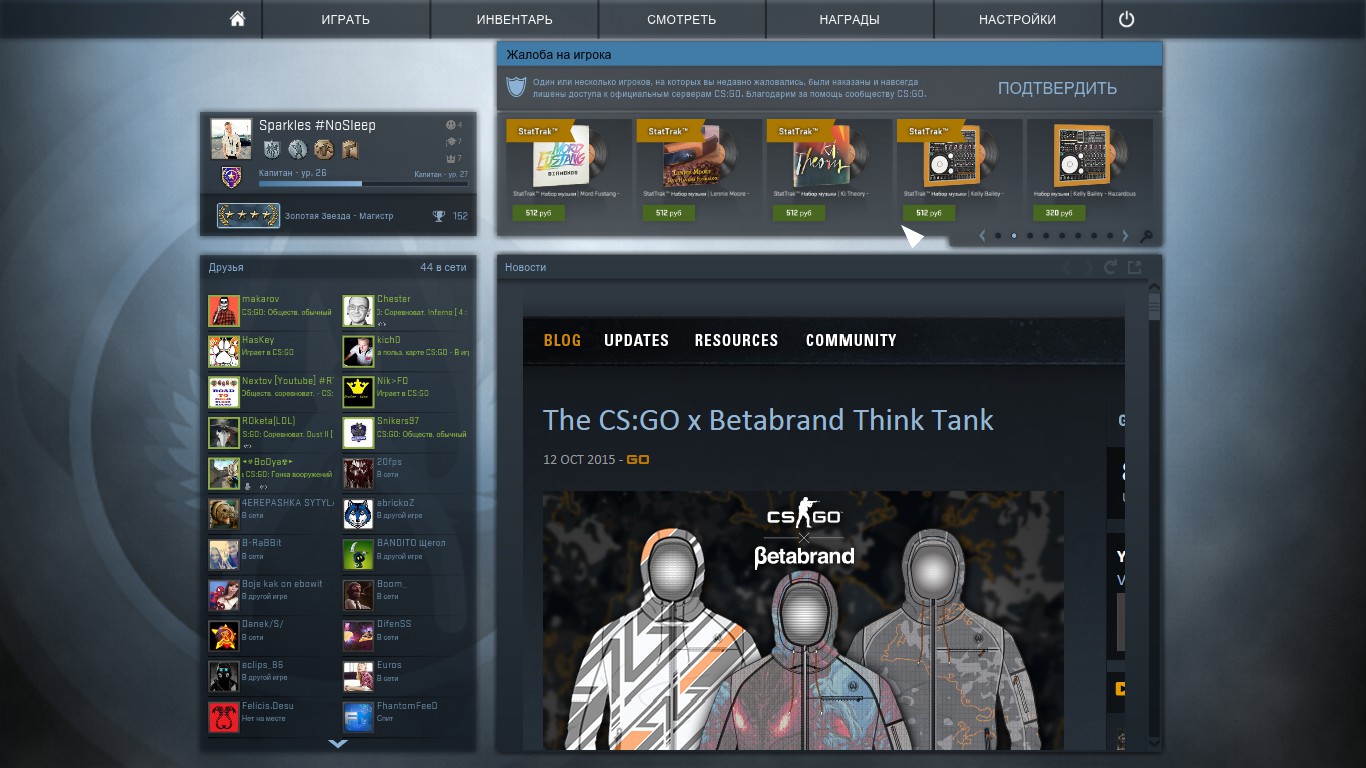The width and height of the screenshot is (1366, 768).
Task: Click the Золотая Звезда rank badge
Action: [248, 216]
